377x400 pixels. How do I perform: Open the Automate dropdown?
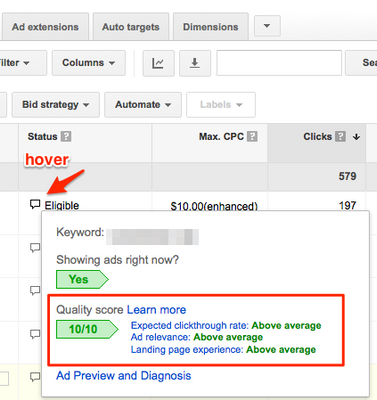143,105
